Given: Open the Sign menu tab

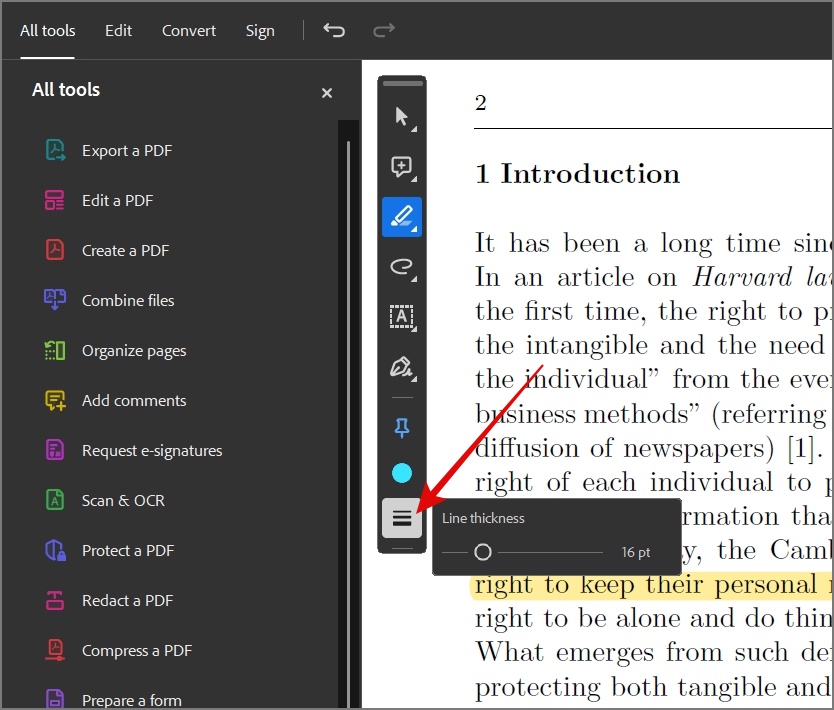Looking at the screenshot, I should (260, 31).
